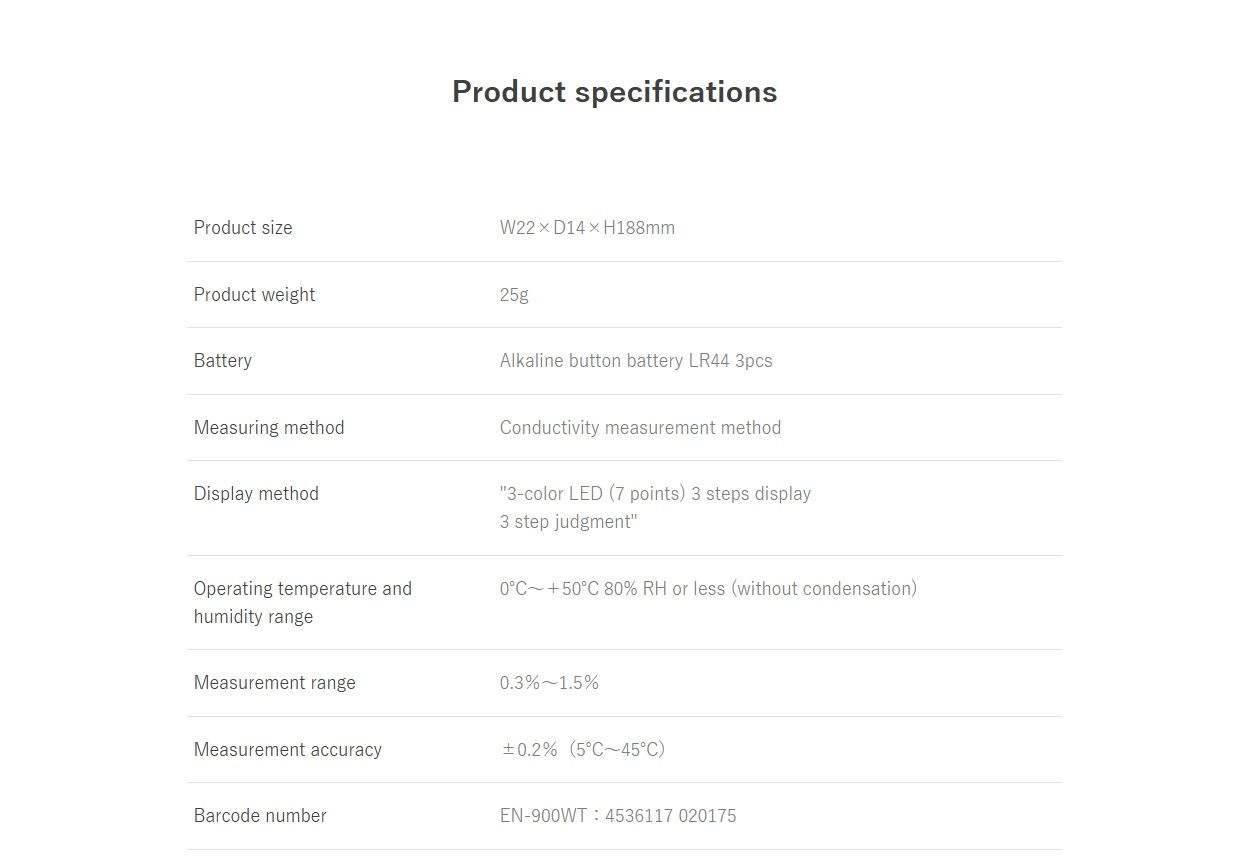Click the Conductivity measurement method value
The image size is (1243, 867).
point(640,428)
